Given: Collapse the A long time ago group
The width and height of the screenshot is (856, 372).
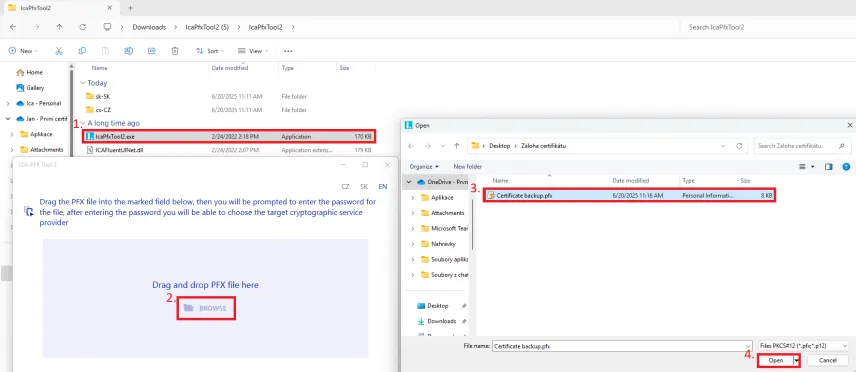Looking at the screenshot, I should (x=83, y=123).
